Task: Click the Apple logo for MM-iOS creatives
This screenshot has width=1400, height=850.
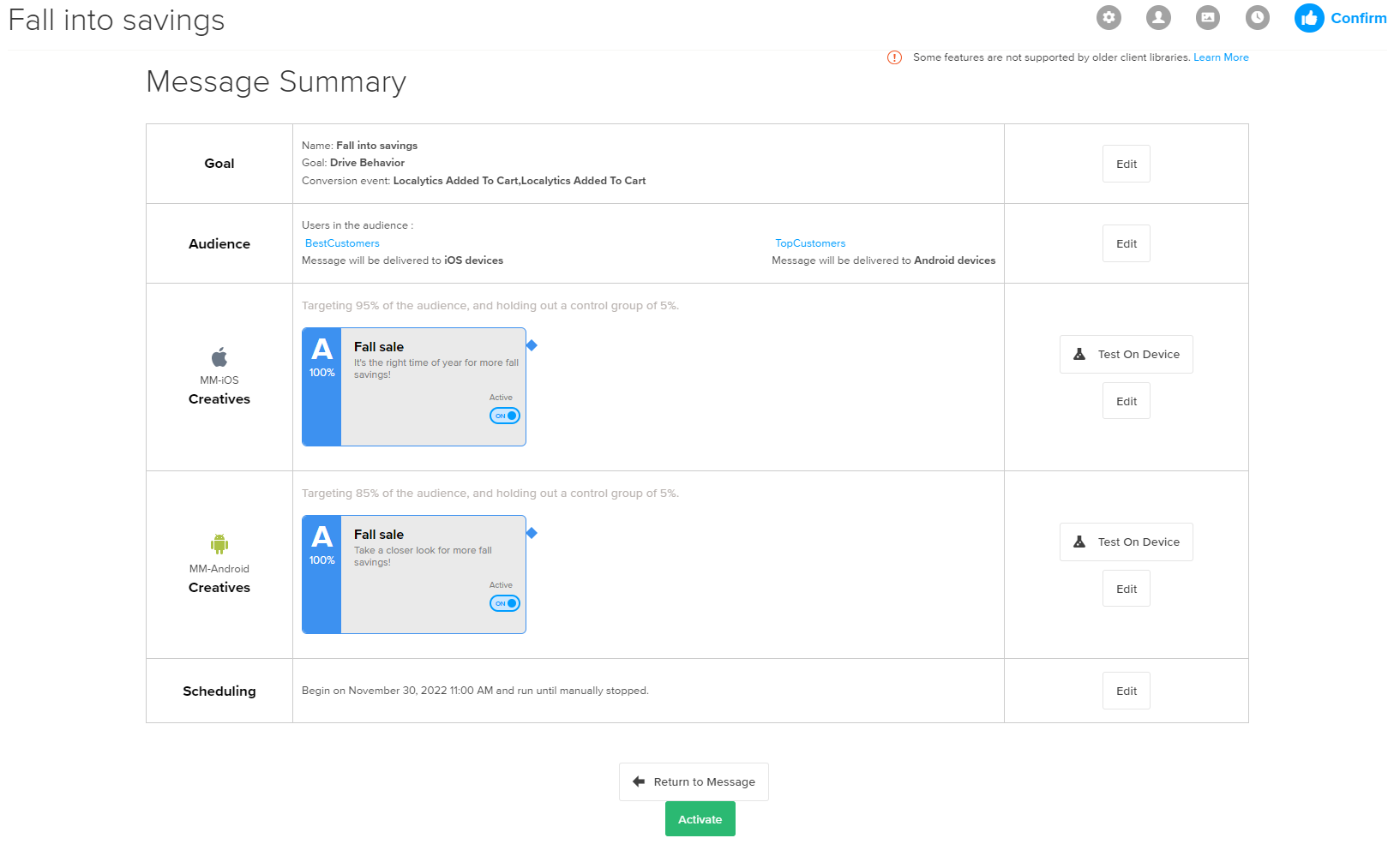Action: (219, 357)
